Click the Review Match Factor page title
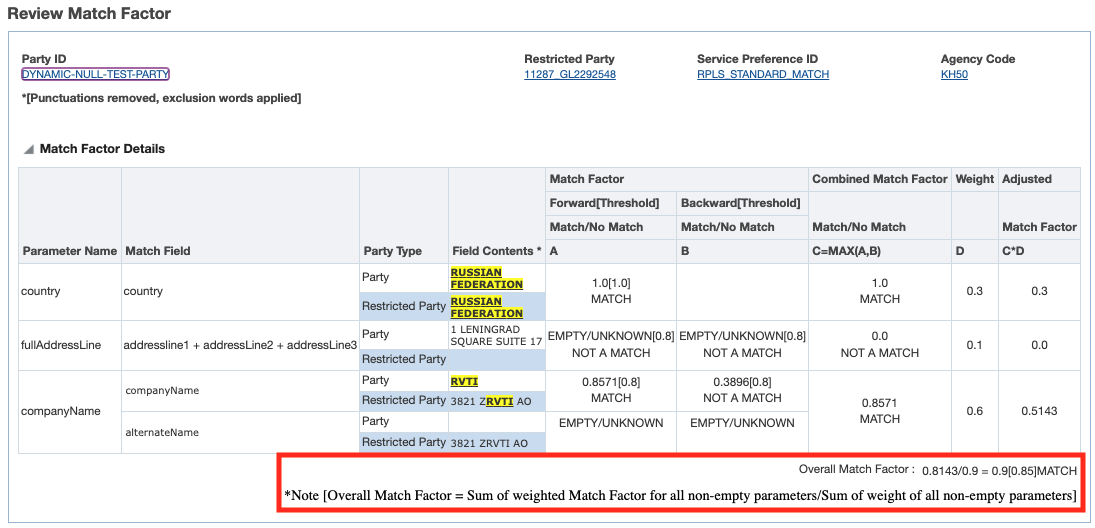This screenshot has width=1095, height=528. [89, 14]
